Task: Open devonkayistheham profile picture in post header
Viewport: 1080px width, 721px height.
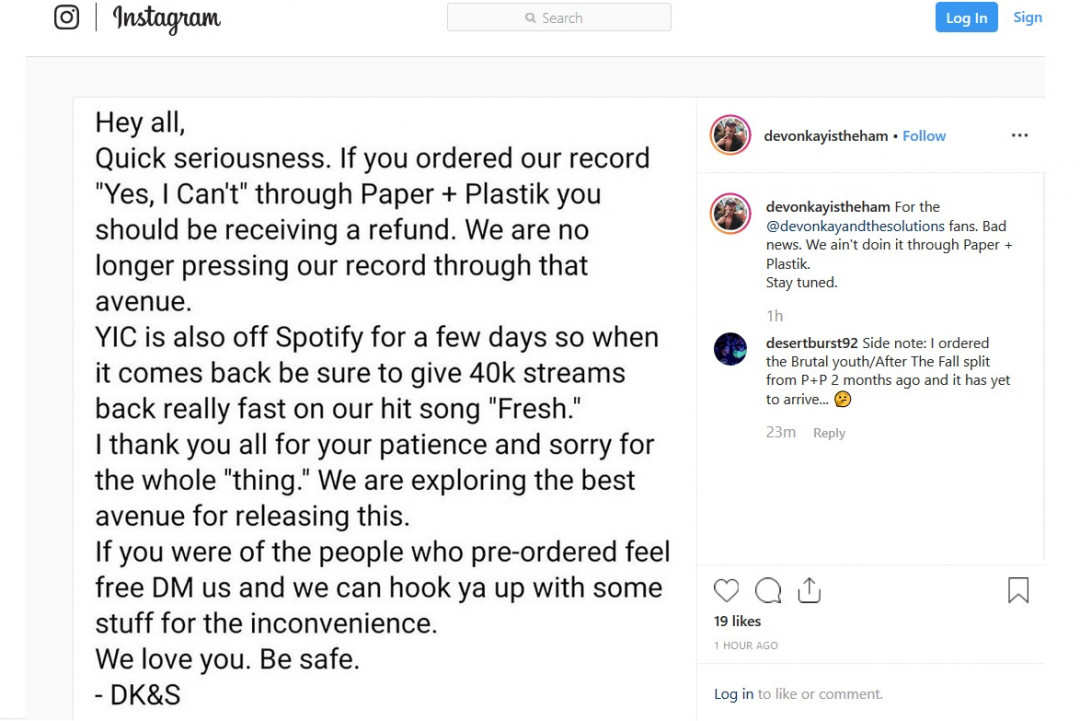Action: click(730, 135)
